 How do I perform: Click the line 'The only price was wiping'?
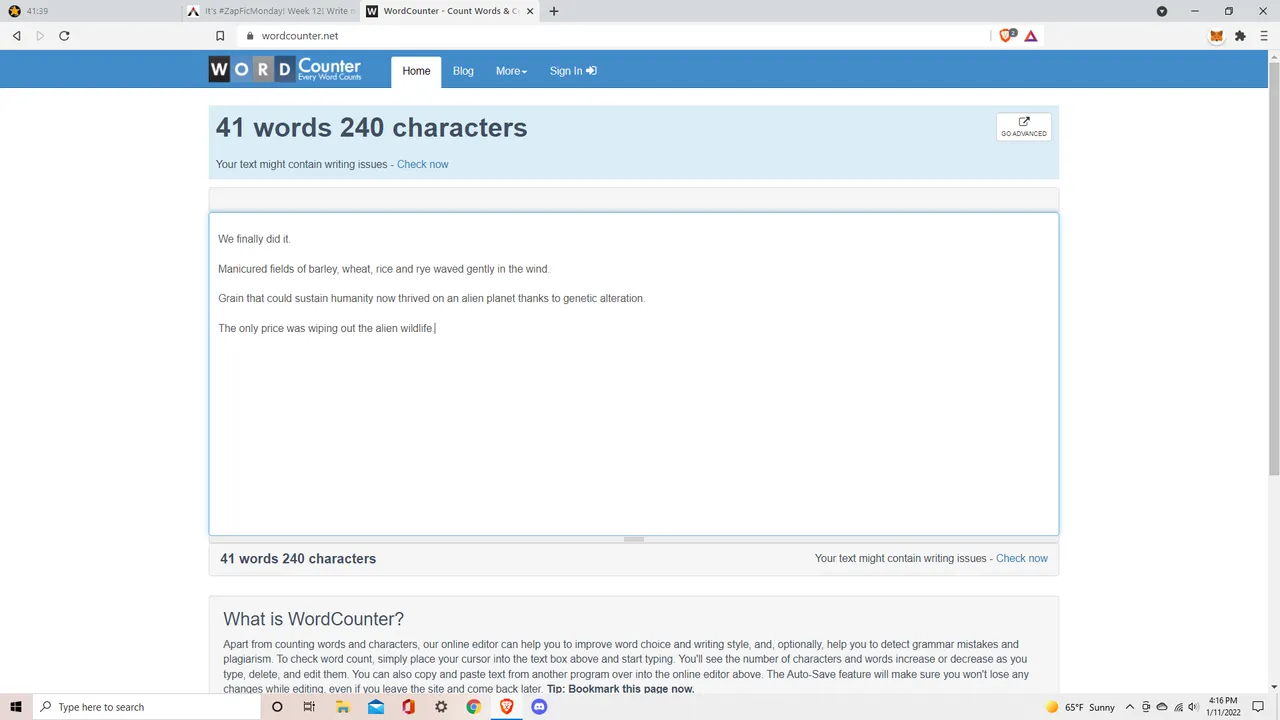pyautogui.click(x=326, y=328)
